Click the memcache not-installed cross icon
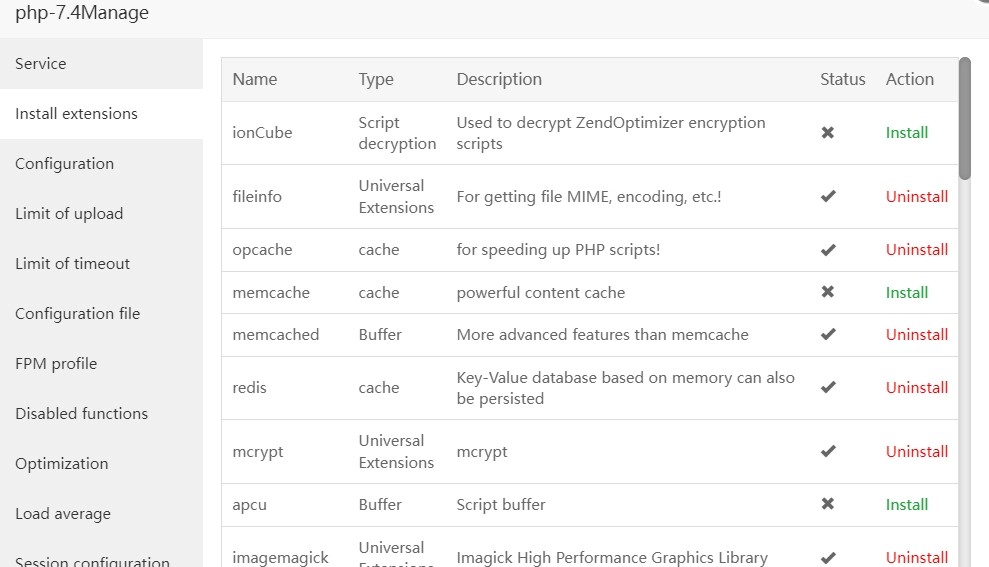The width and height of the screenshot is (989, 567). (x=828, y=293)
